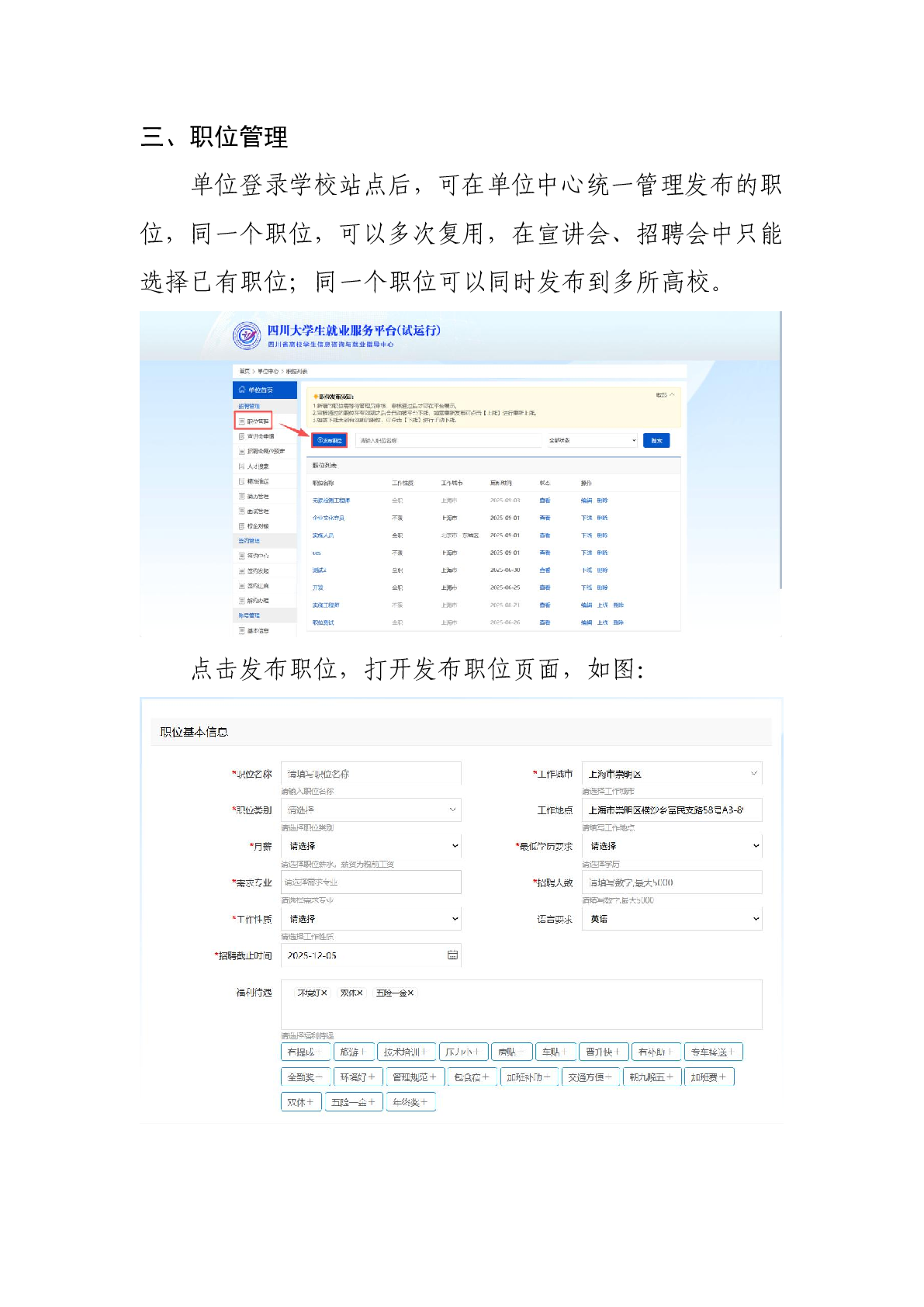Image resolution: width=924 pixels, height=1307 pixels.
Task: Add the 年终奖 benefit tag
Action: [410, 1101]
